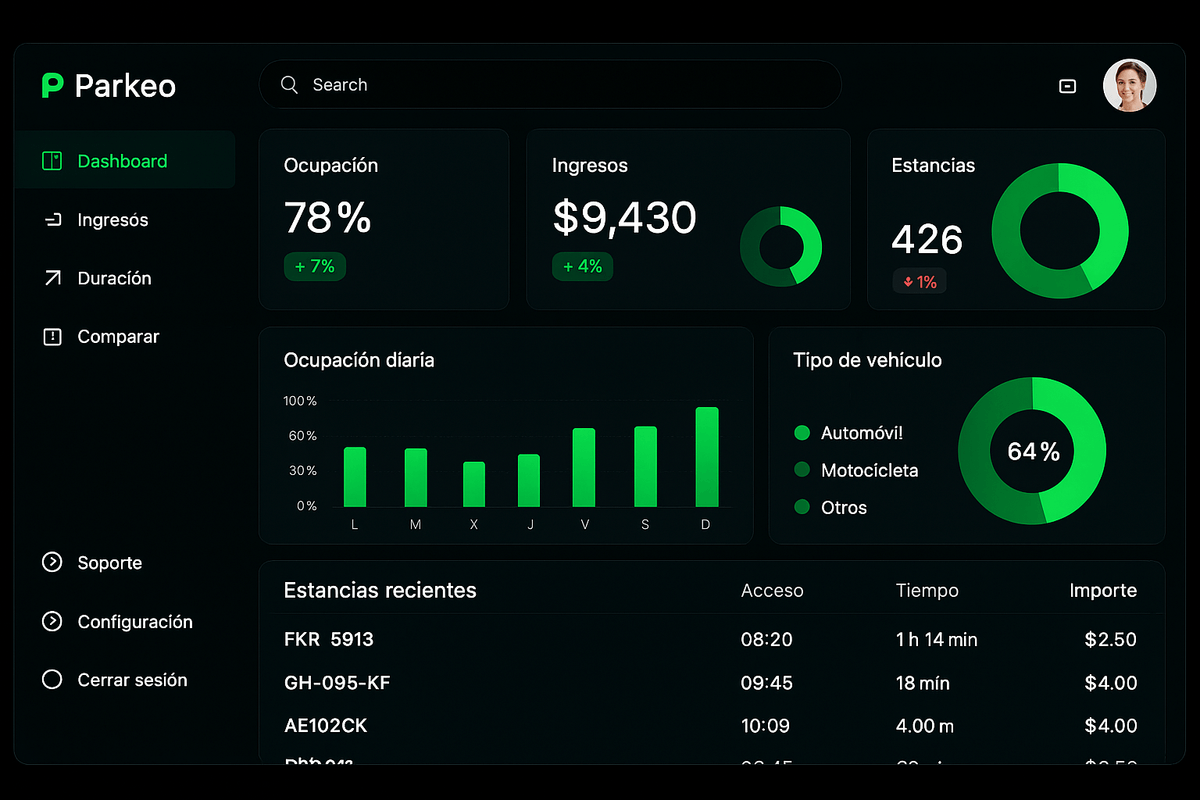The height and width of the screenshot is (800, 1200).
Task: Click the profile avatar photo
Action: point(1130,85)
